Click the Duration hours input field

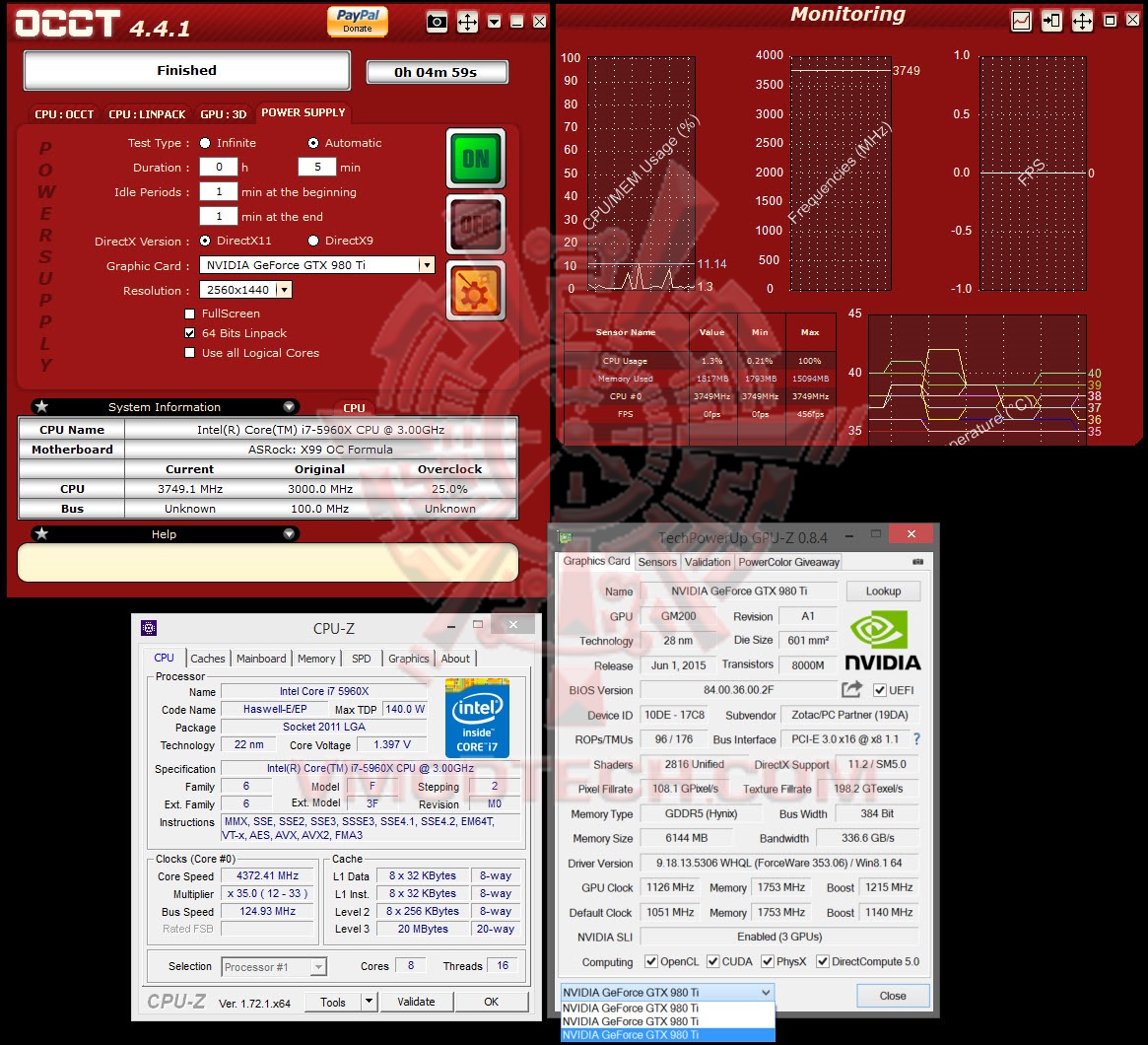tap(219, 167)
